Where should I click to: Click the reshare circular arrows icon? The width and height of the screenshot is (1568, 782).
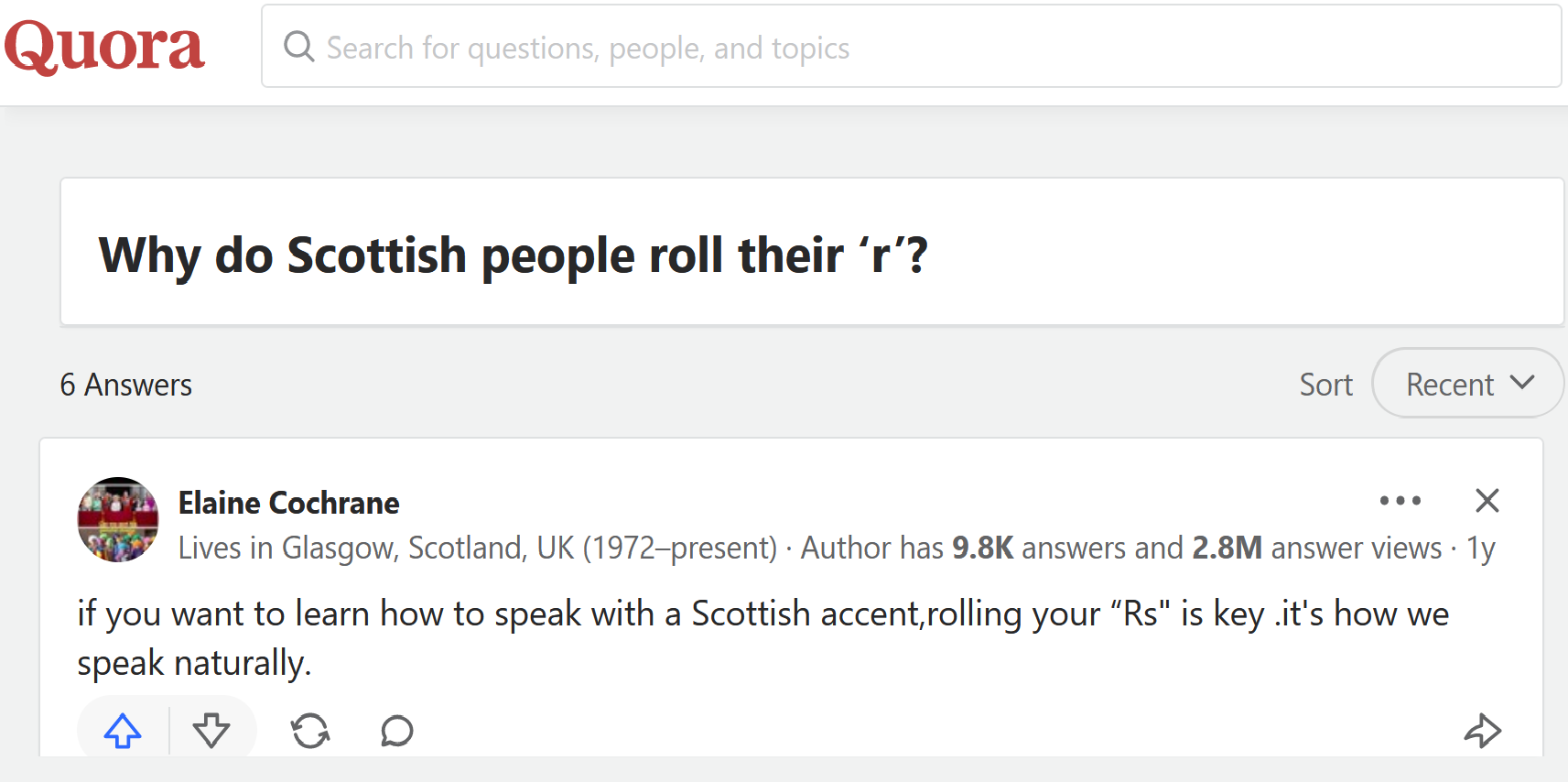(x=310, y=731)
